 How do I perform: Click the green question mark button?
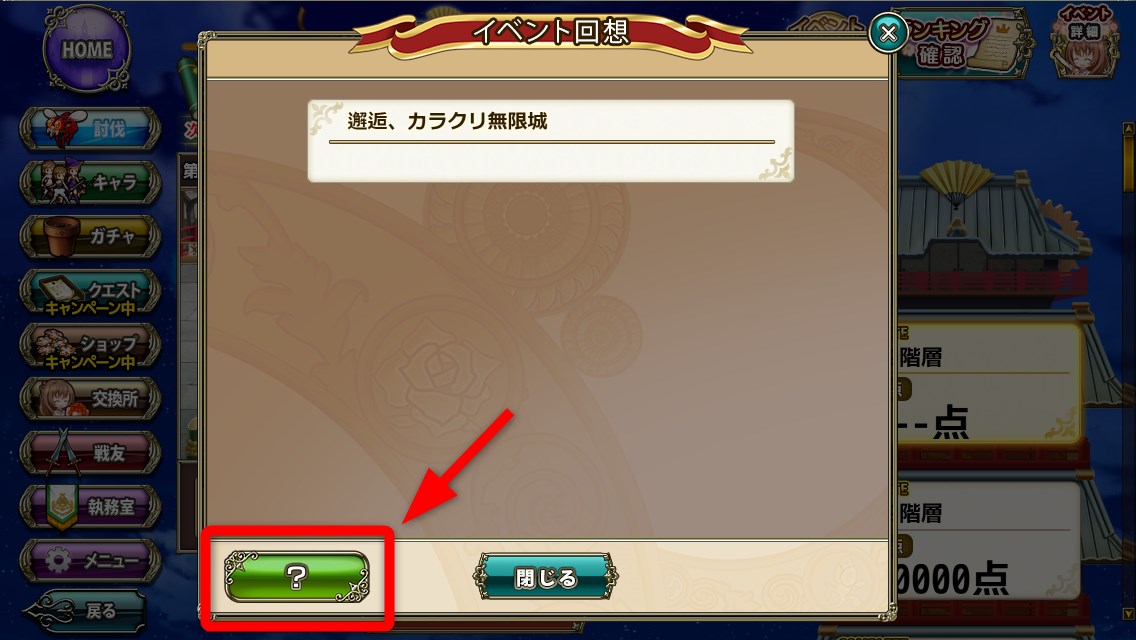pos(297,577)
